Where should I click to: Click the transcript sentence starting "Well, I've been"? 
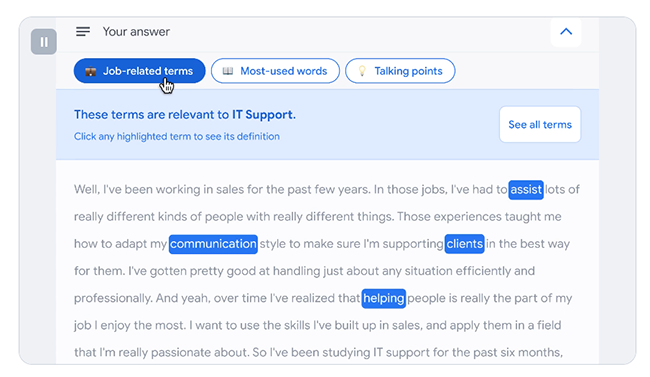(x=222, y=190)
